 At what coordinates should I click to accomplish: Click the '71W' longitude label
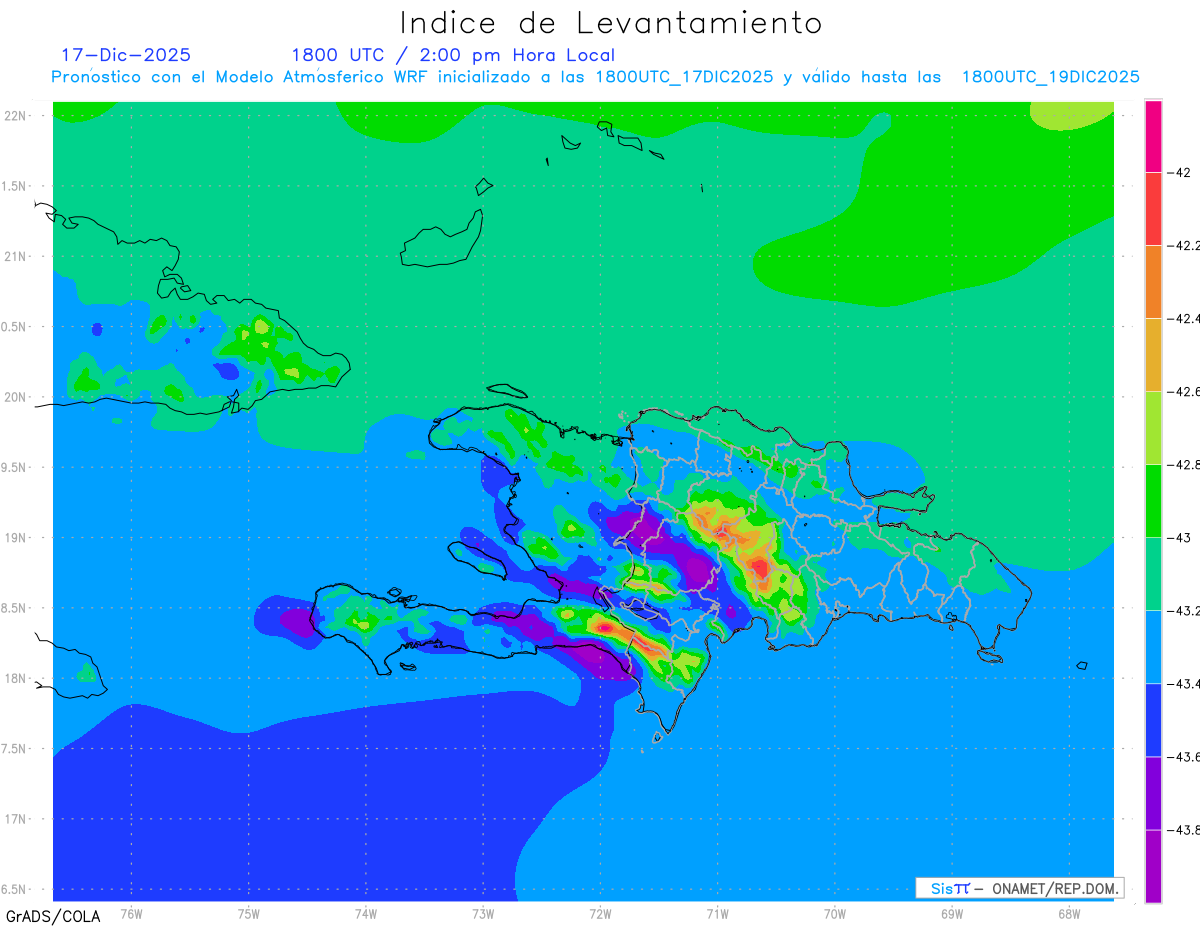point(717,913)
